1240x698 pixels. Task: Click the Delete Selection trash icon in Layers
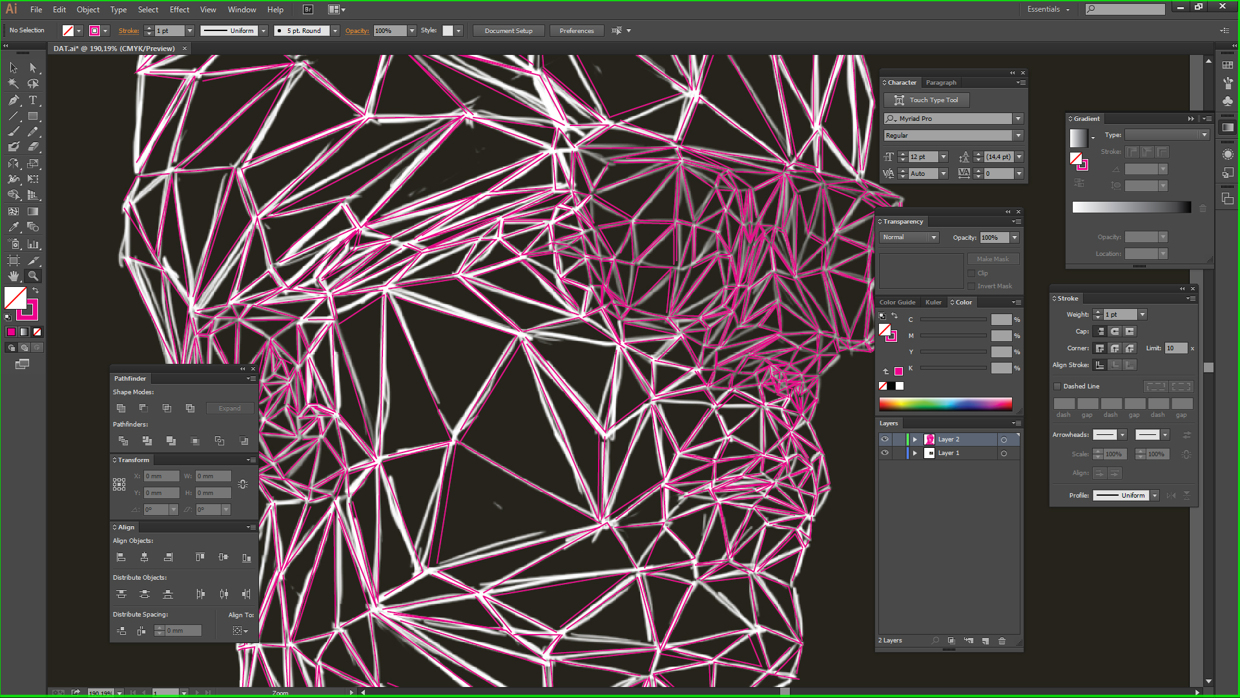coord(1002,641)
